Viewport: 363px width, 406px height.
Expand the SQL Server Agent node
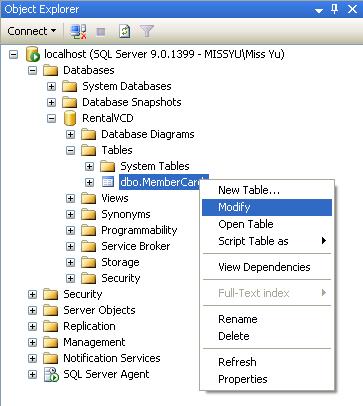32,374
